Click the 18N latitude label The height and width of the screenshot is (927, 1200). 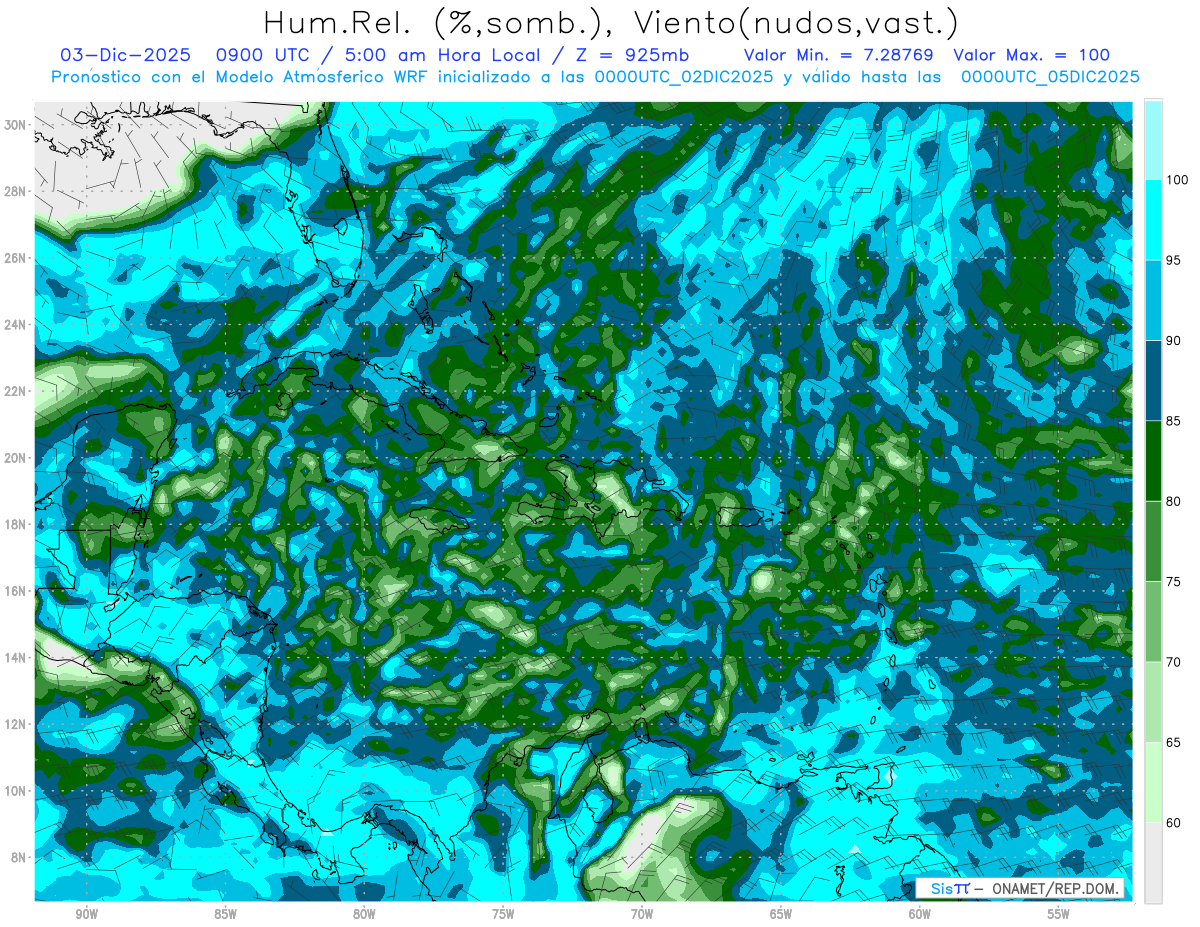coord(16,524)
